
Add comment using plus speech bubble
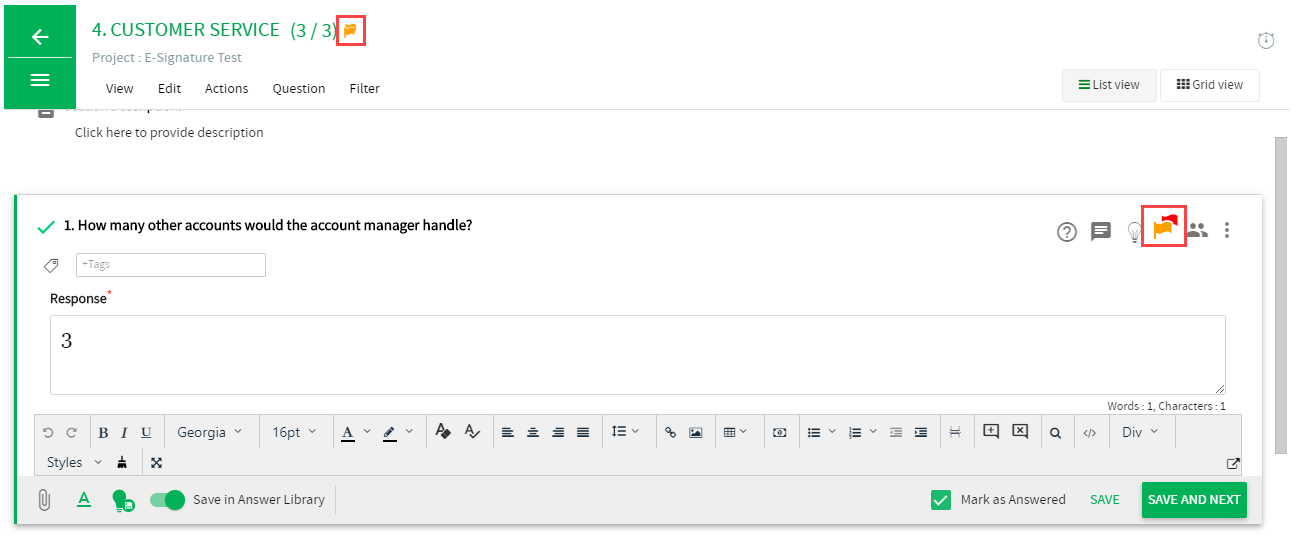pos(991,431)
